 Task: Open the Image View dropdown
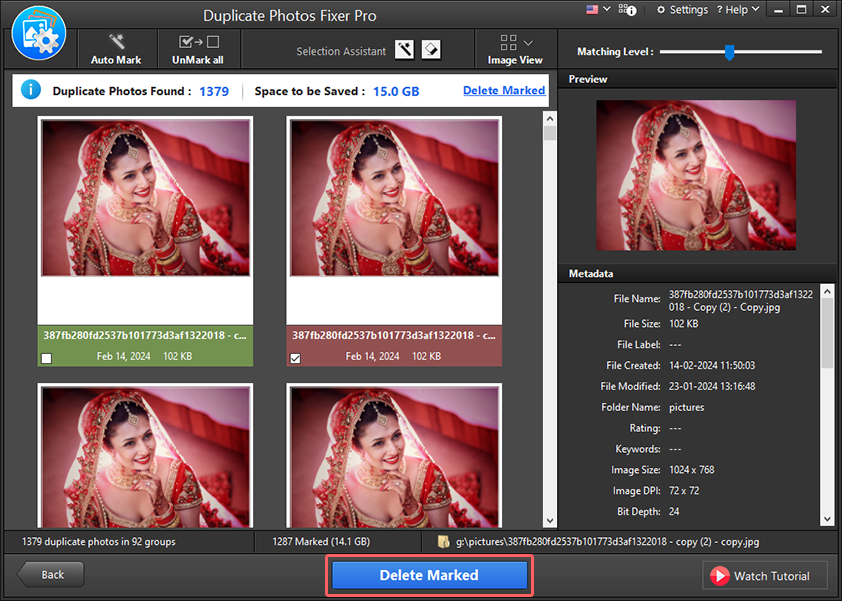coord(515,49)
